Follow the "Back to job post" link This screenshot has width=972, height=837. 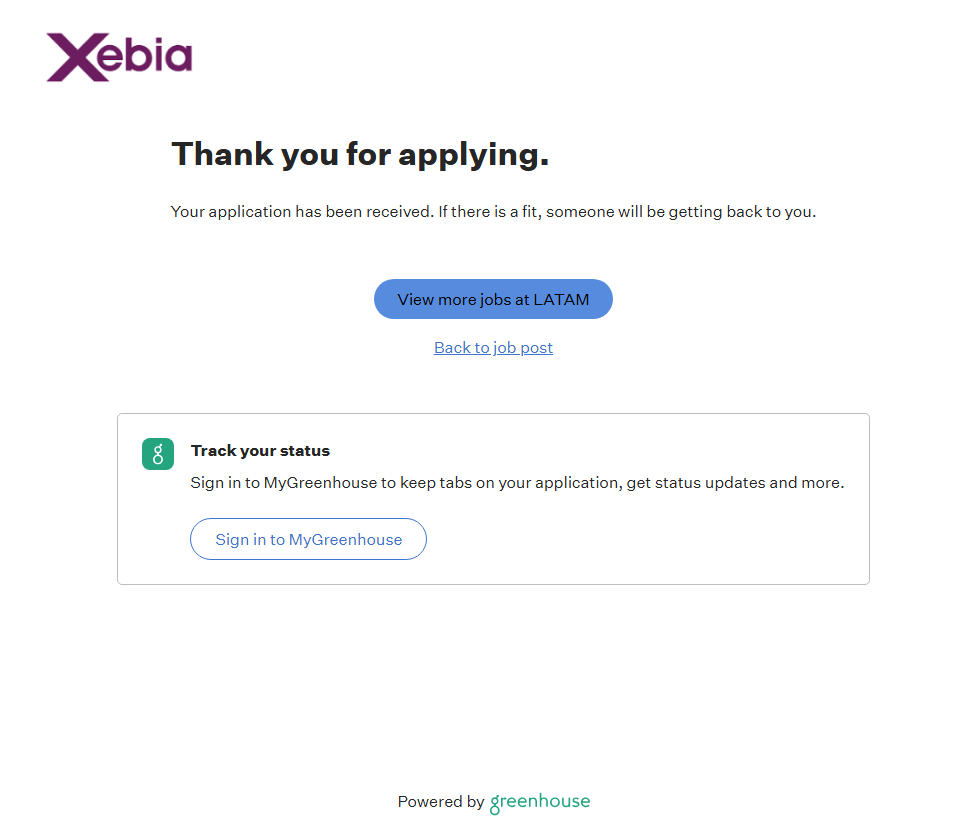coord(493,348)
